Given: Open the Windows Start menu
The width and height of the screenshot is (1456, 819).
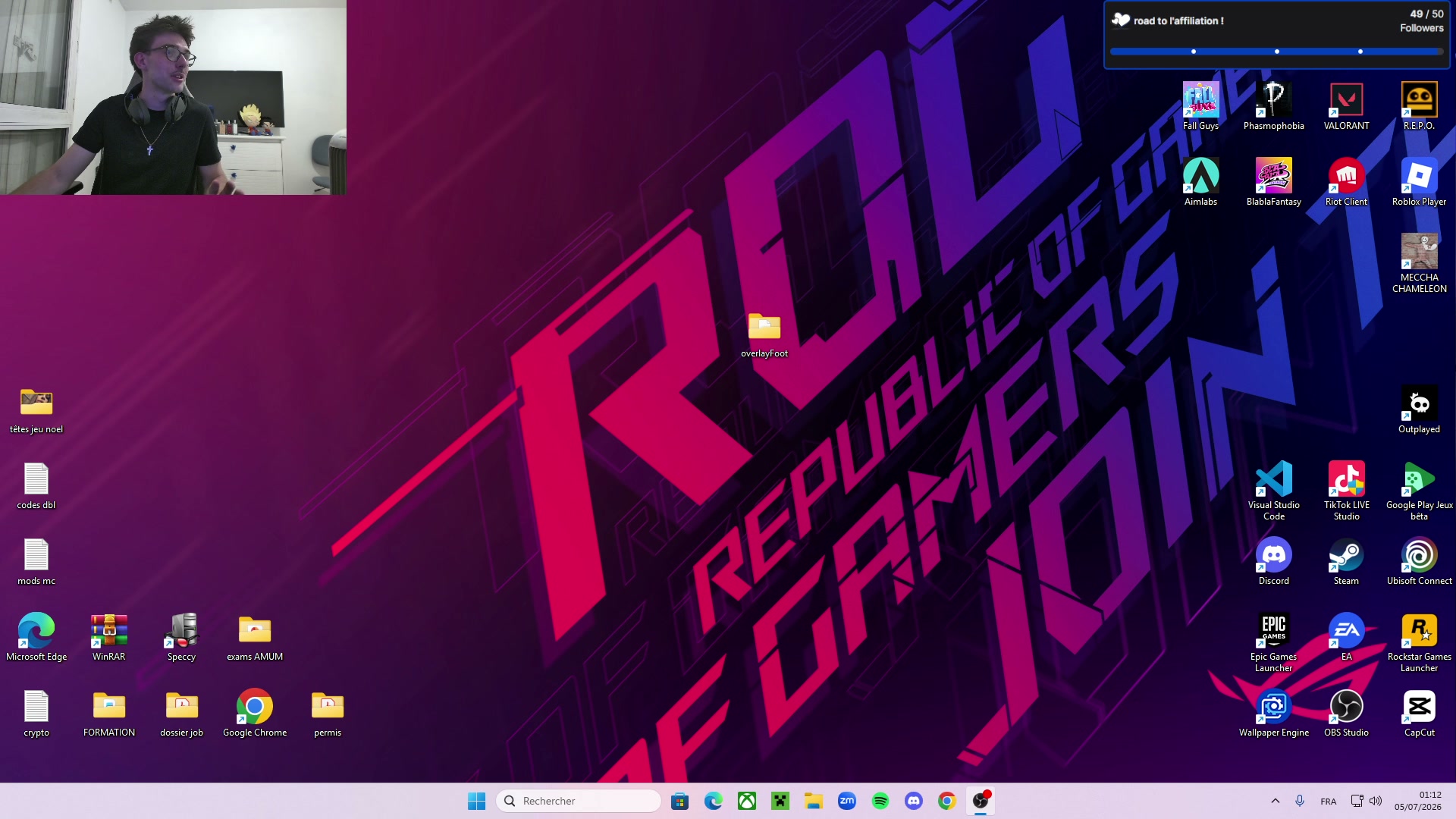Looking at the screenshot, I should click(476, 801).
